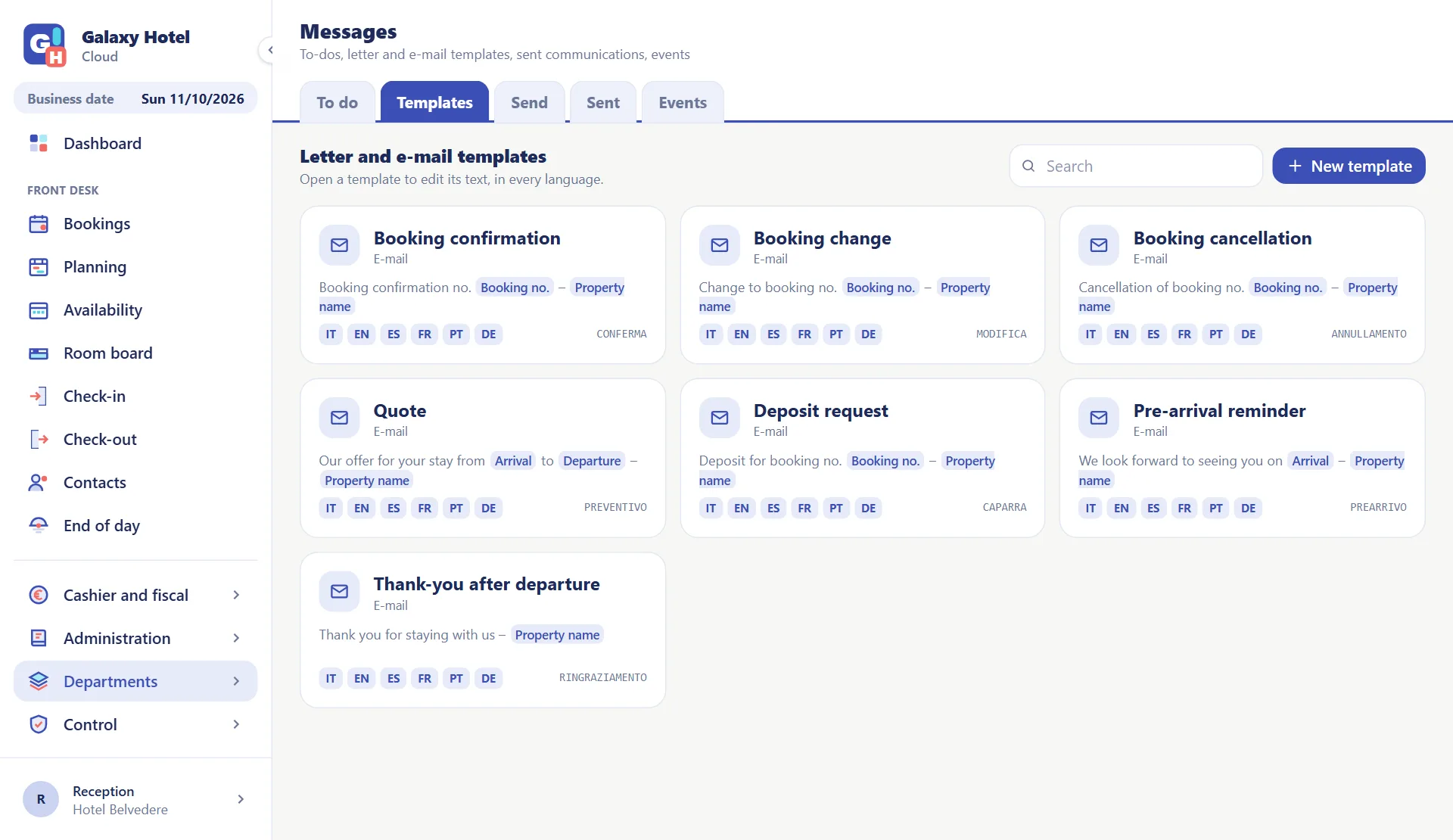Click the Administration sidebar icon
The width and height of the screenshot is (1453, 840).
(x=39, y=638)
